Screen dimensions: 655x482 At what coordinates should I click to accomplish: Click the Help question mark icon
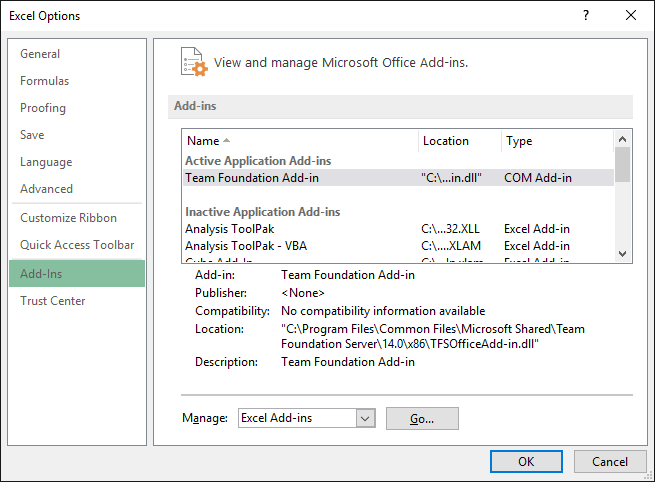pos(586,15)
